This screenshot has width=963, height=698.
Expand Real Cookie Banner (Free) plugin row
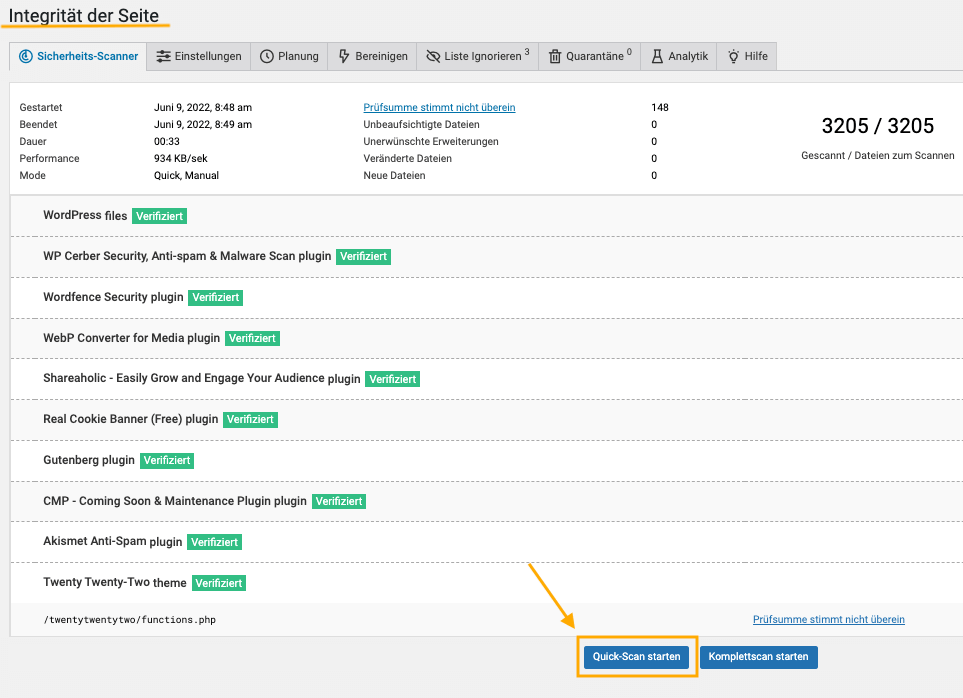[486, 420]
